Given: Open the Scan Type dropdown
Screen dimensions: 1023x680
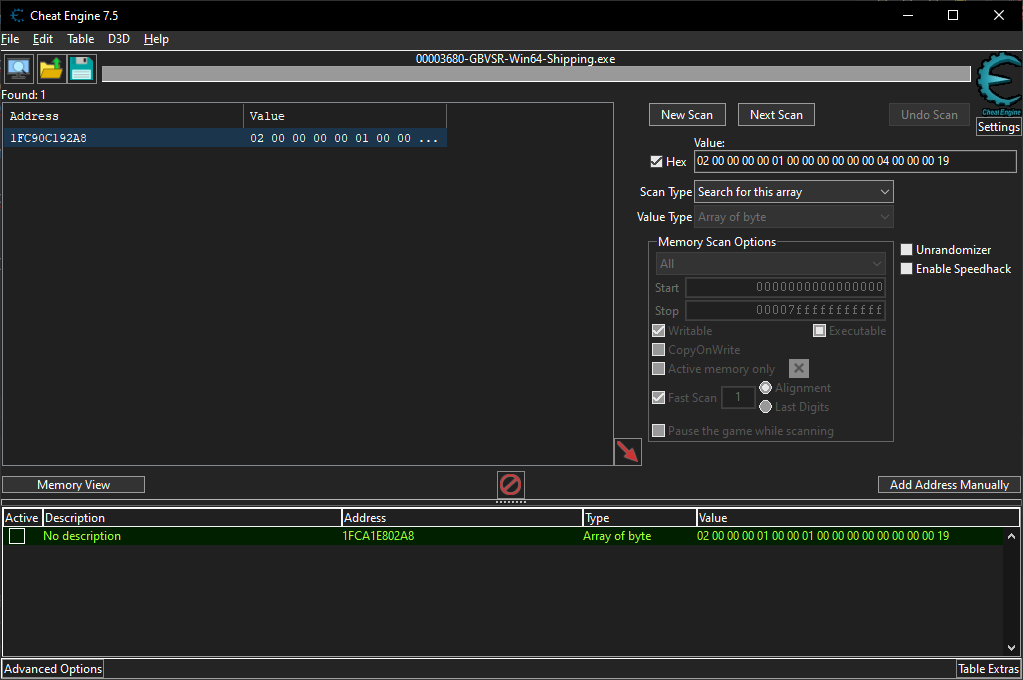Looking at the screenshot, I should pos(793,192).
